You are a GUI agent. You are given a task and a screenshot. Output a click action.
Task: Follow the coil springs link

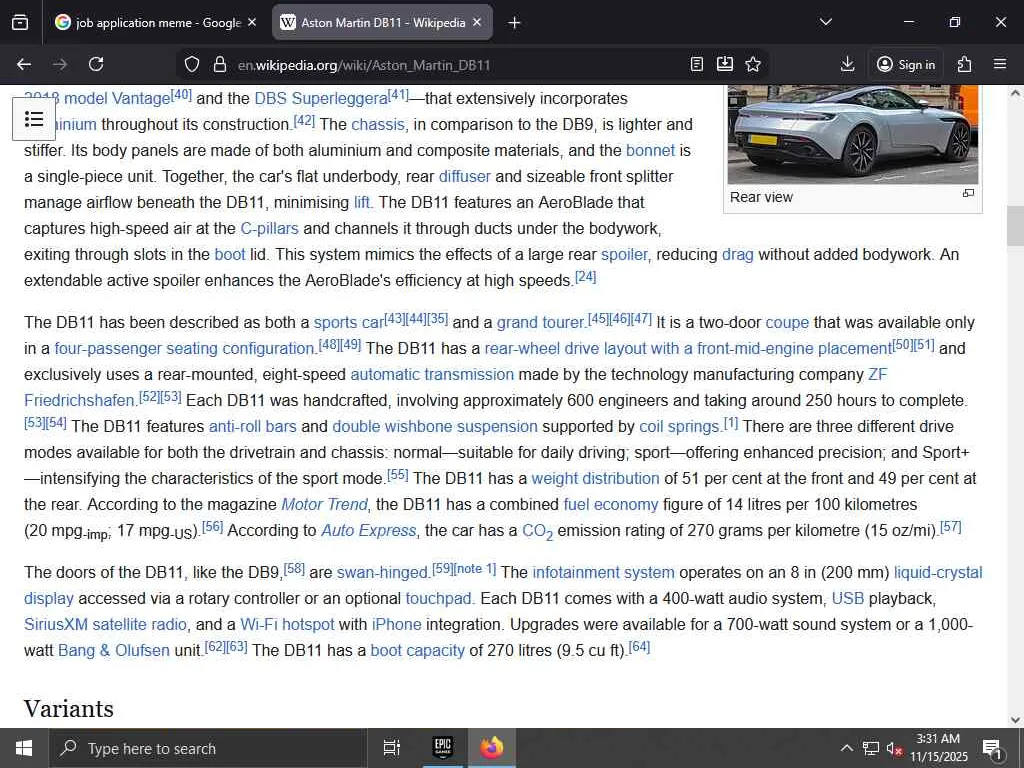coord(679,426)
